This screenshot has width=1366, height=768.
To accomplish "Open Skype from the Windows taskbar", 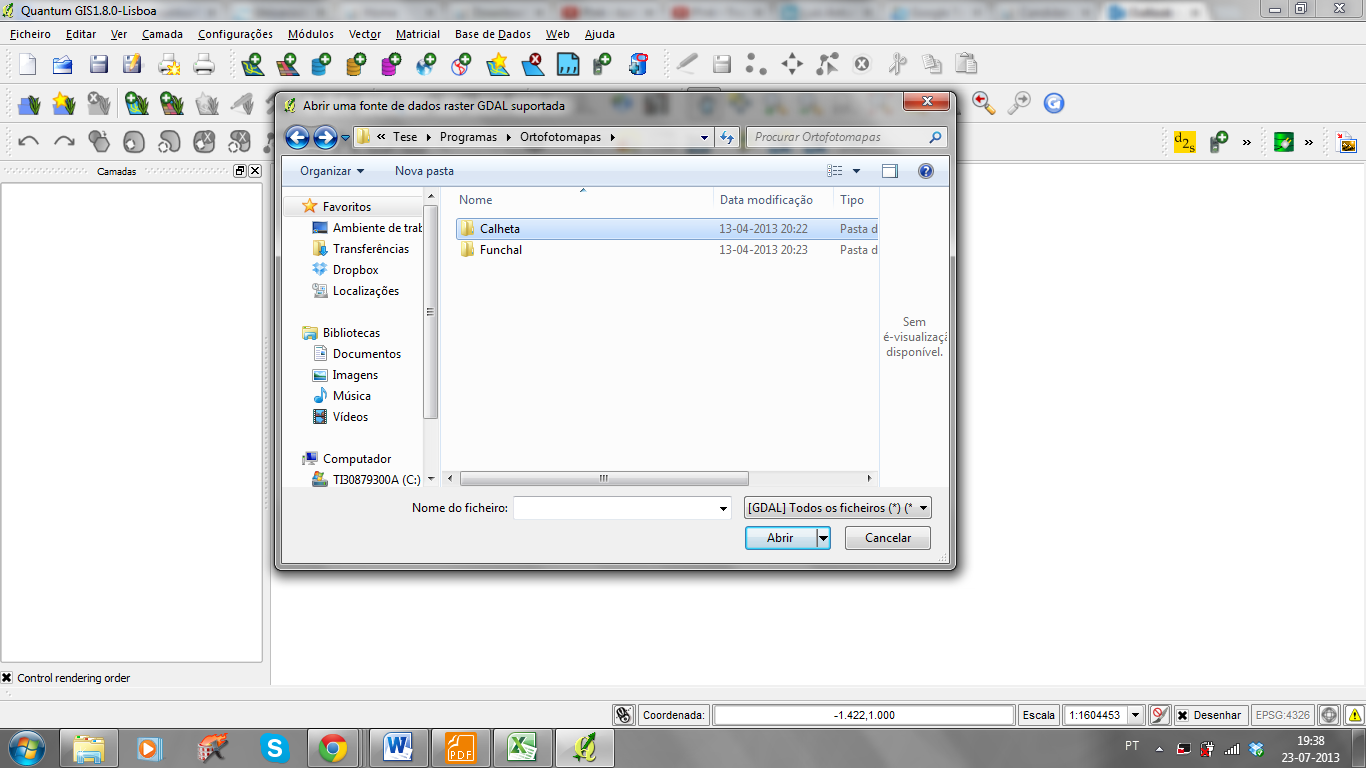I will [274, 747].
